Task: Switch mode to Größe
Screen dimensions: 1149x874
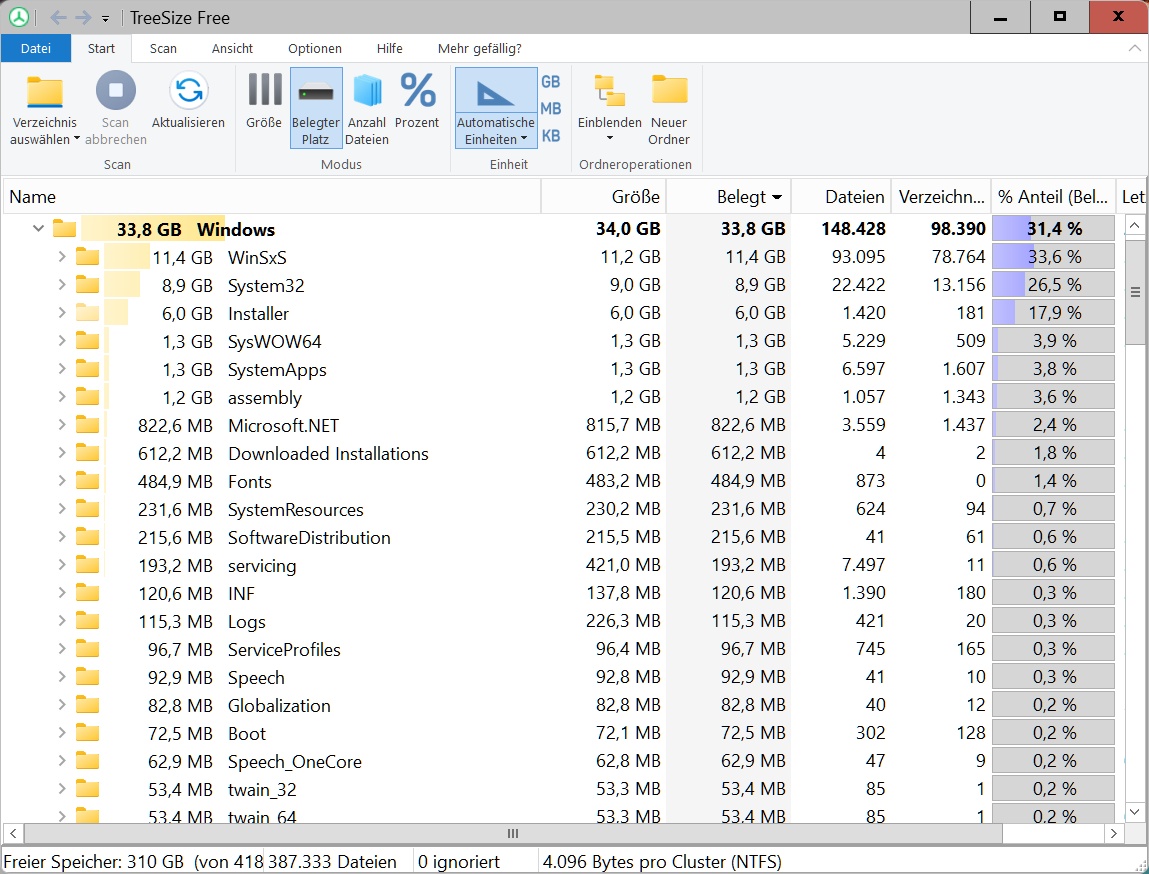Action: click(264, 101)
